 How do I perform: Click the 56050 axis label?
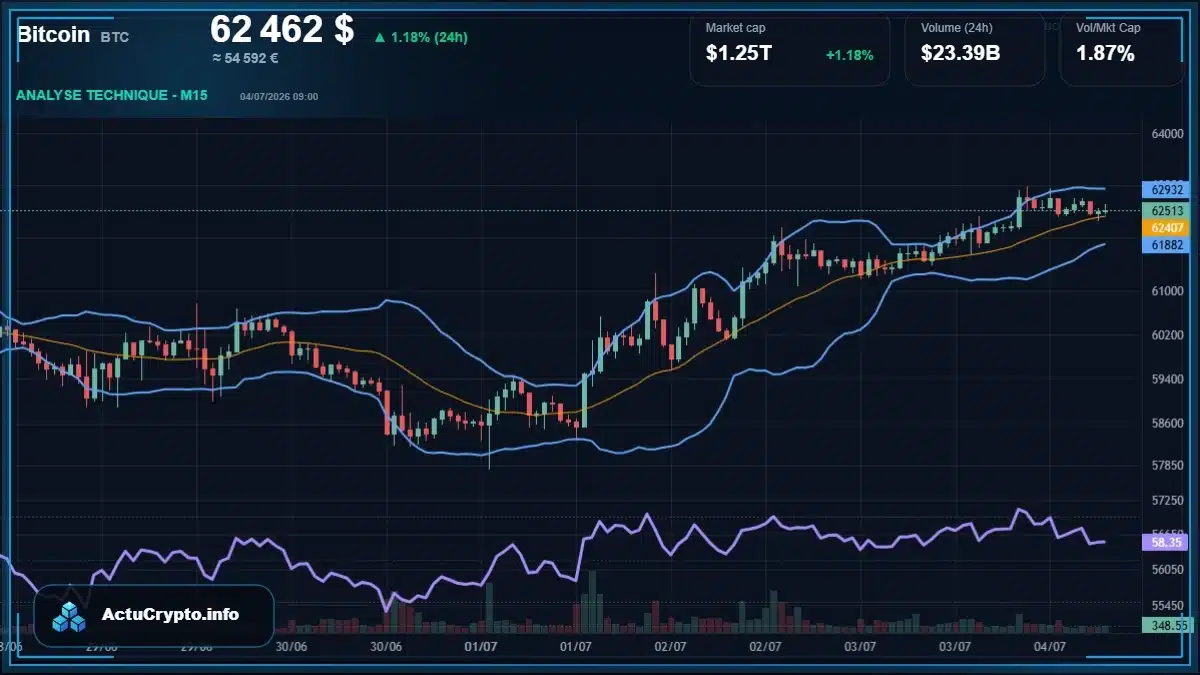[1167, 568]
